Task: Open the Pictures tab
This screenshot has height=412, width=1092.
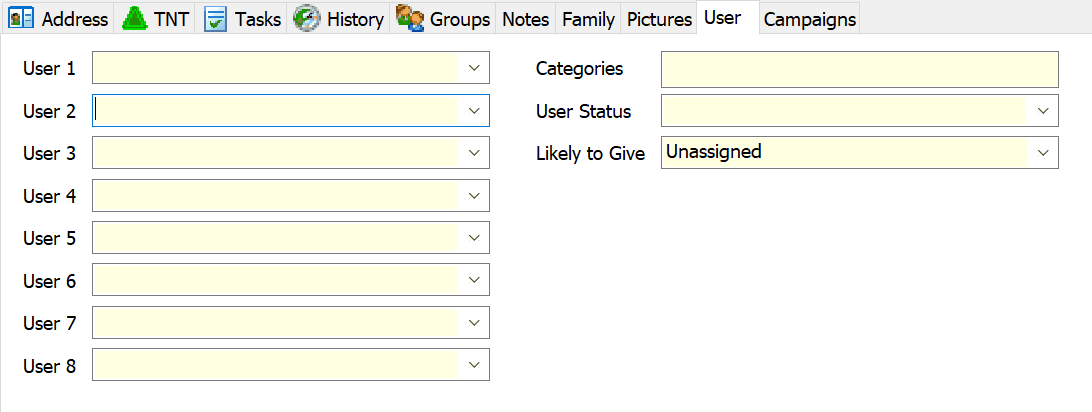Action: coord(660,19)
